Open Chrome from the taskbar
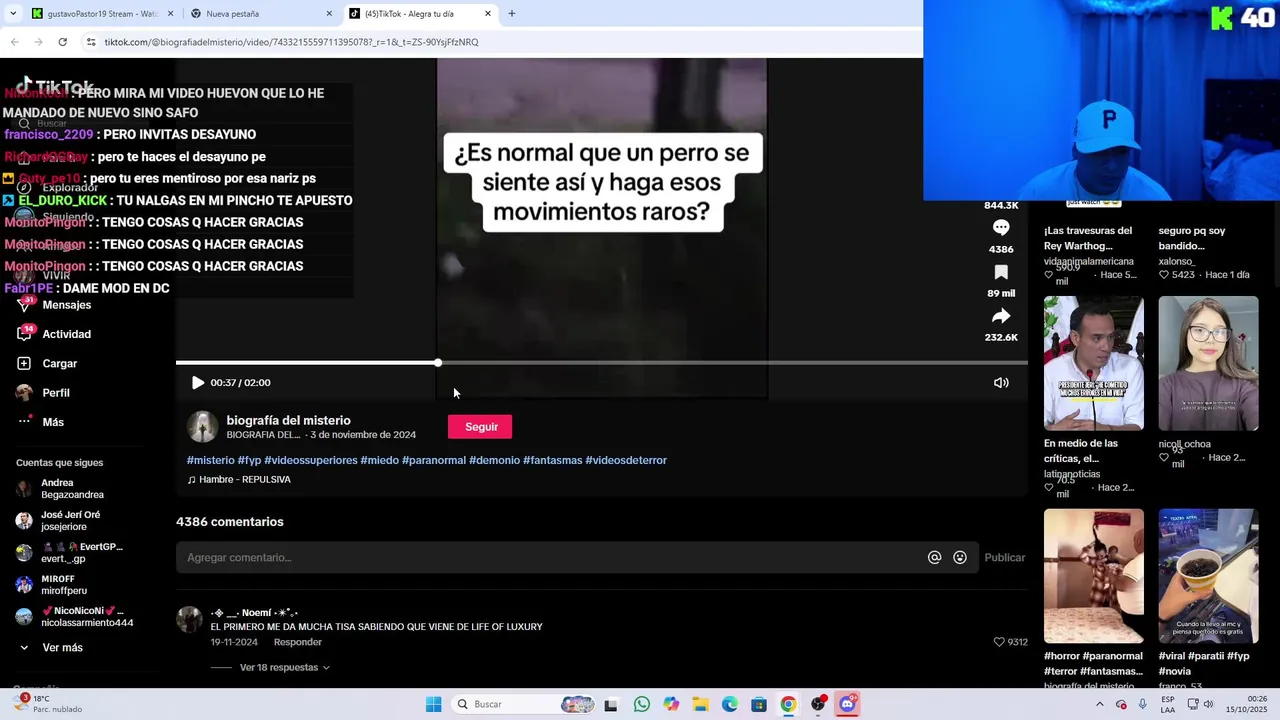This screenshot has width=1280, height=720. (789, 704)
